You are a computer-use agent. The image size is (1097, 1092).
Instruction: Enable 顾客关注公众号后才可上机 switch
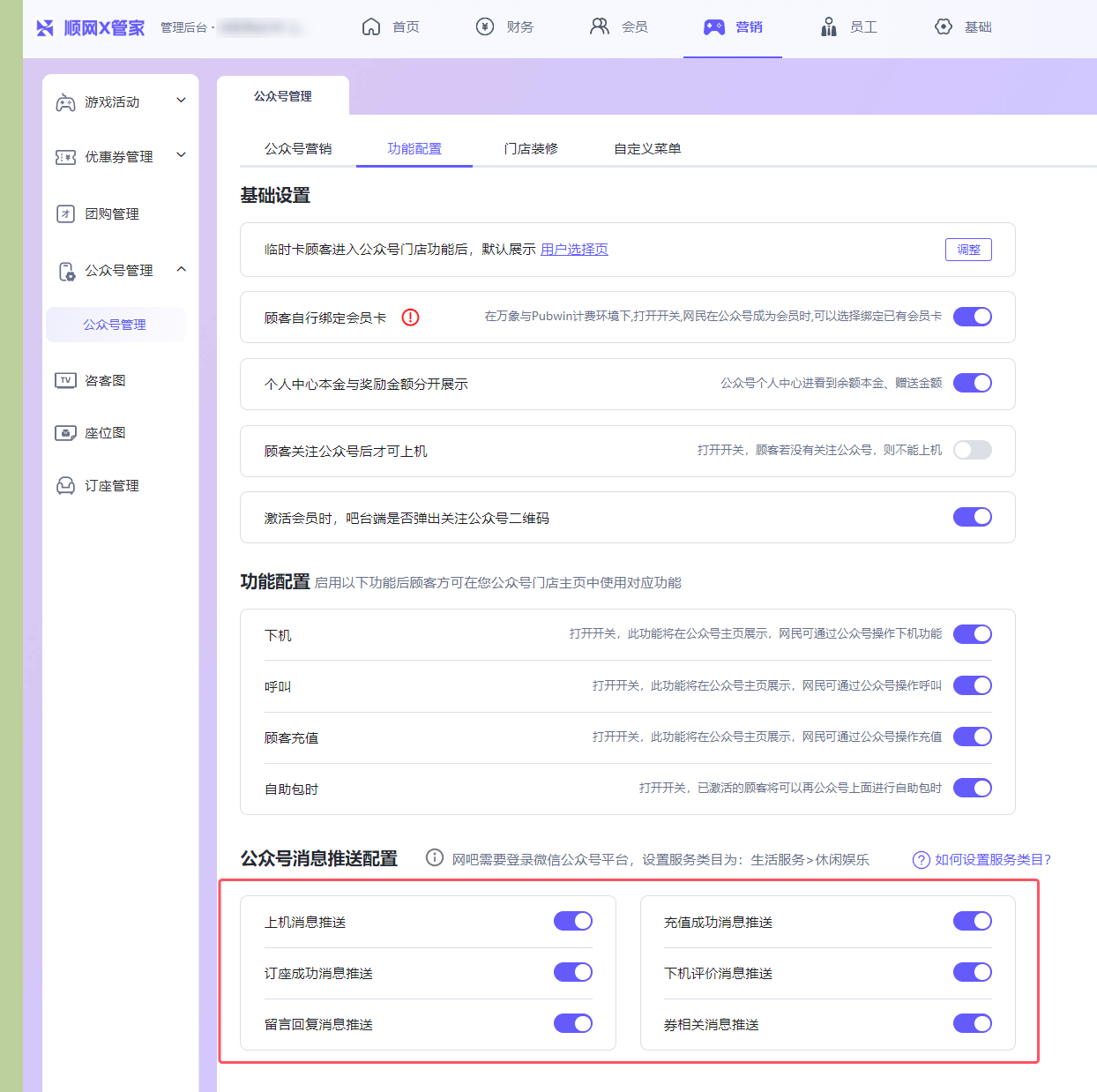pos(972,450)
